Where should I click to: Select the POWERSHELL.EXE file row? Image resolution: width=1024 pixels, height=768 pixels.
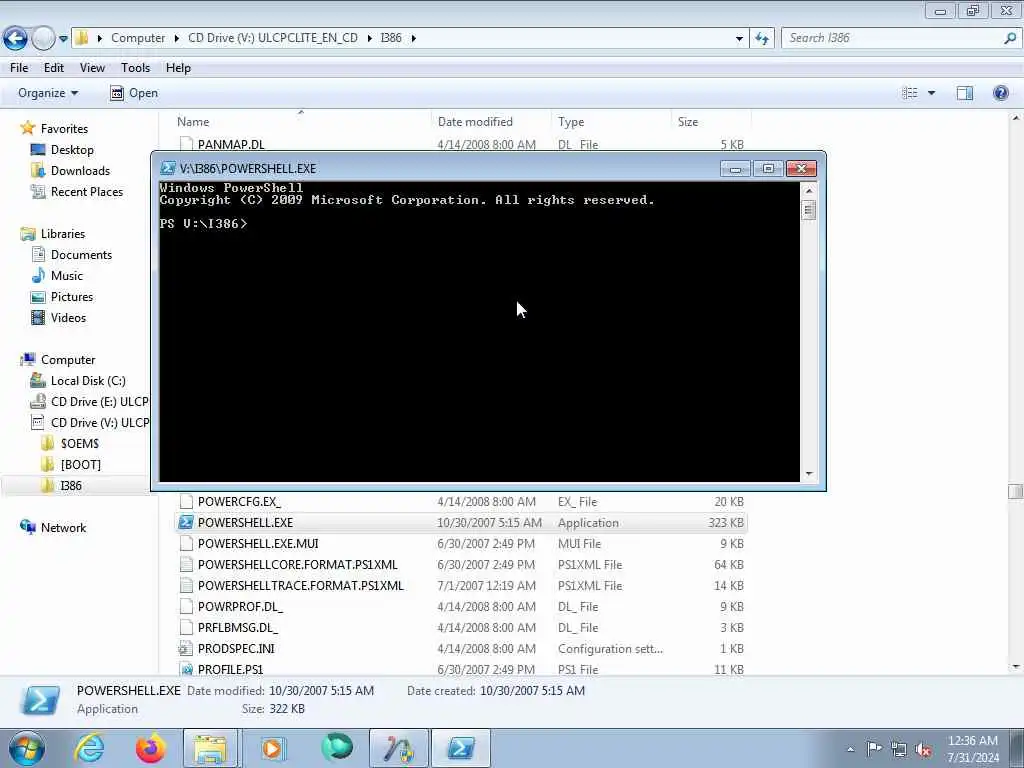(461, 522)
